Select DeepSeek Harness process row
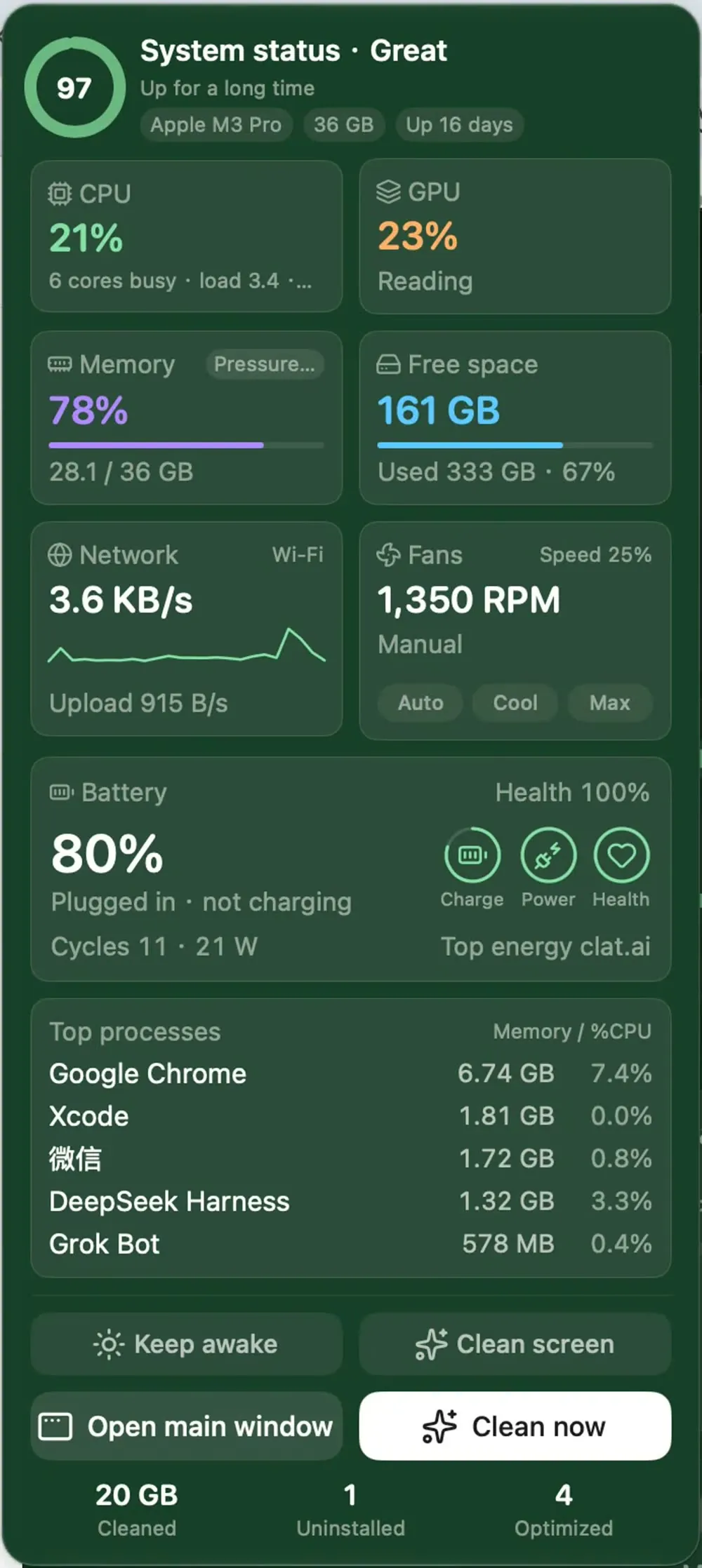Screen dimensions: 702x1568 pyautogui.click(x=350, y=1201)
